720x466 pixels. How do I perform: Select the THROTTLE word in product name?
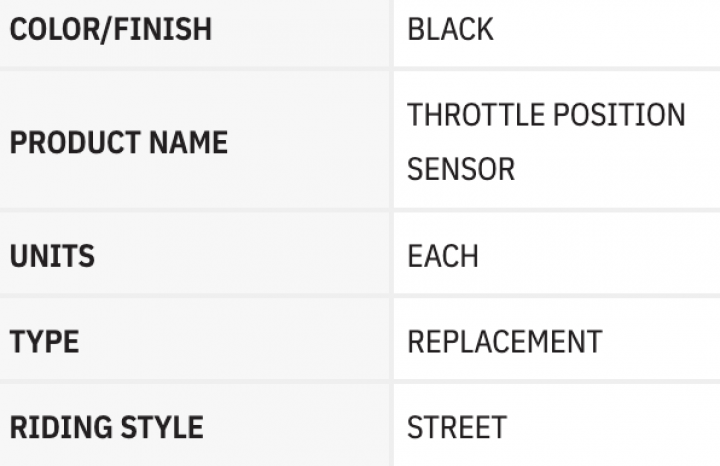click(x=476, y=115)
